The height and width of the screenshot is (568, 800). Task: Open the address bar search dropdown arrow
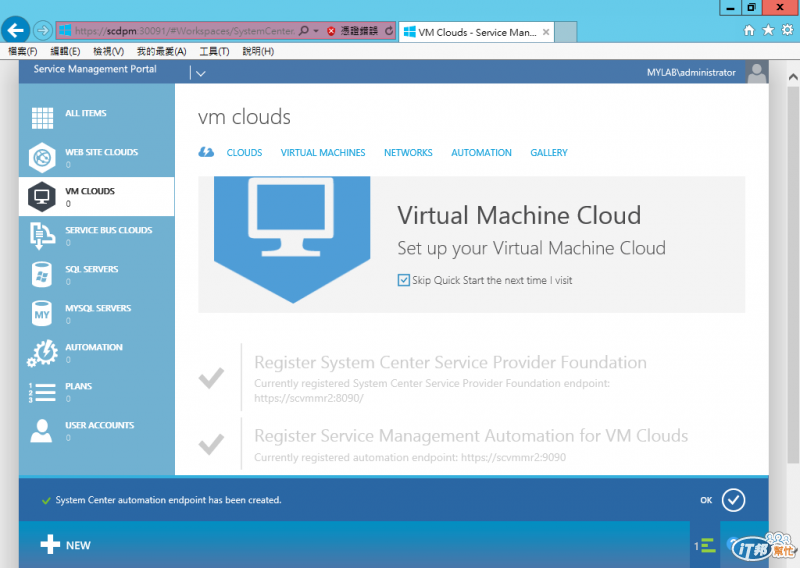click(316, 31)
